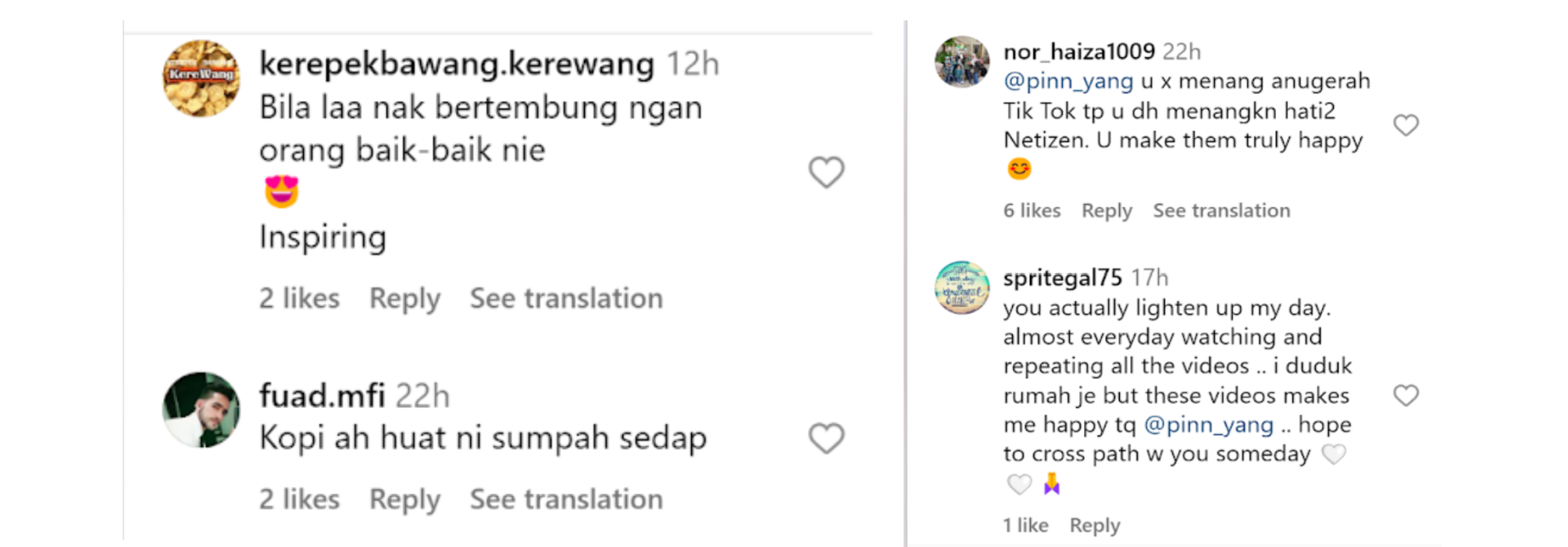Viewport: 1568px width, 547px height.
Task: Like spritegal75's comment with the heart
Action: (1406, 395)
